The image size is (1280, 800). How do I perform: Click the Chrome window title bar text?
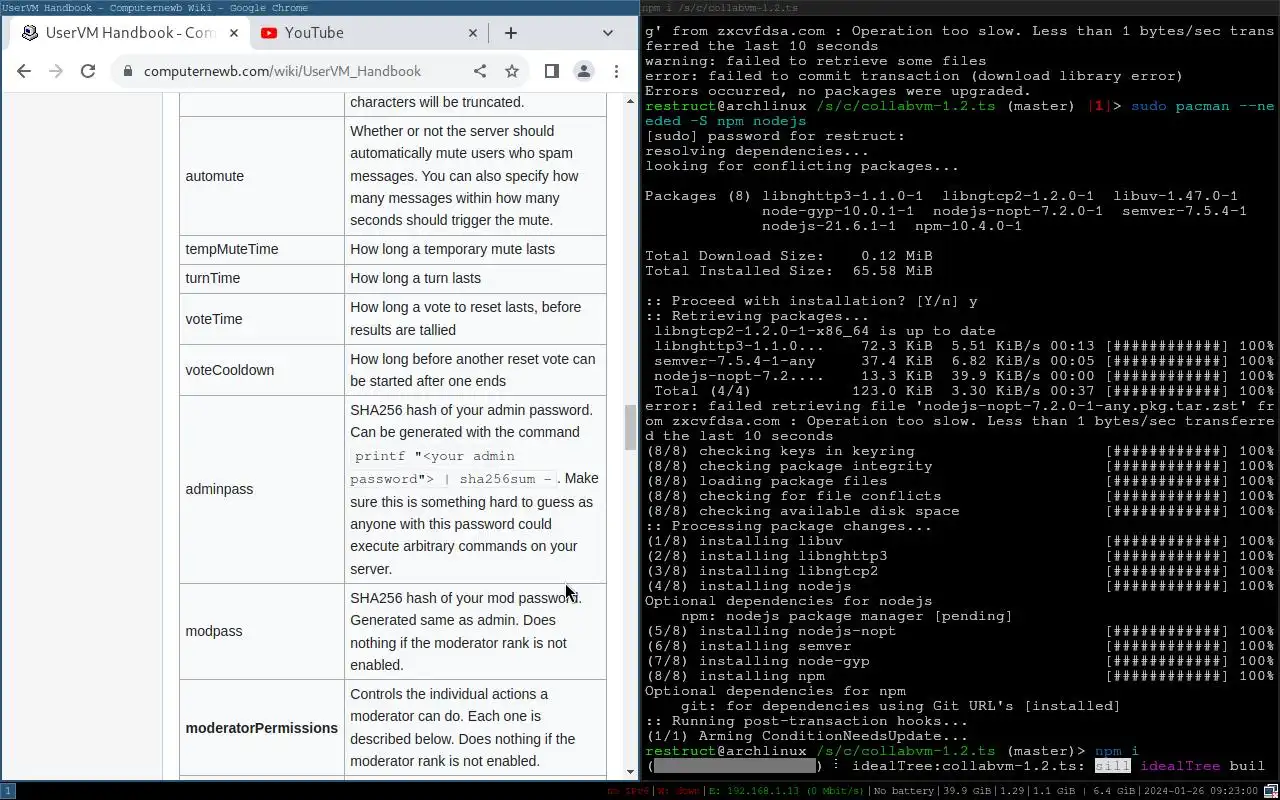point(155,8)
